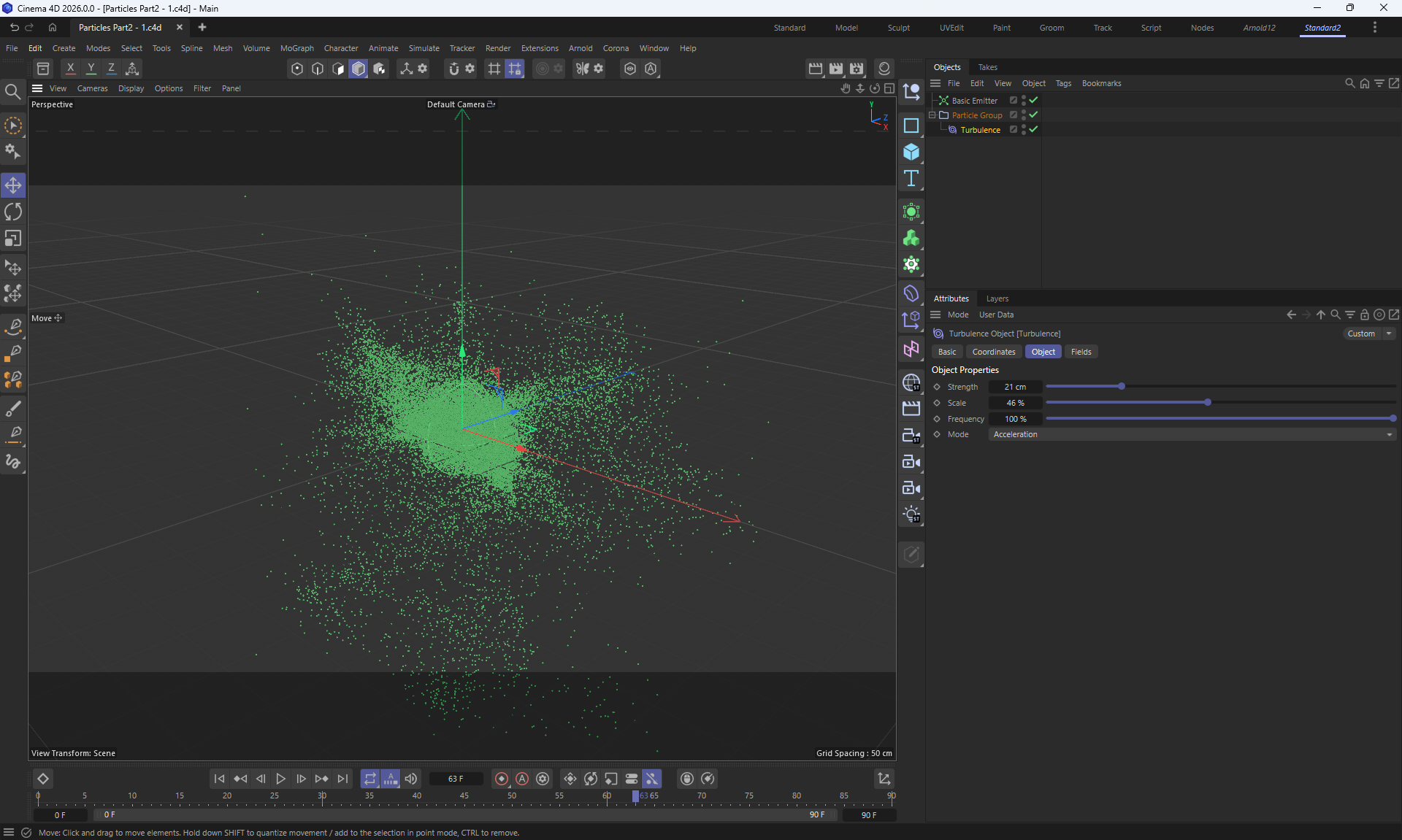The image size is (1402, 840).
Task: Open the search magnifier tool
Action: point(12,91)
